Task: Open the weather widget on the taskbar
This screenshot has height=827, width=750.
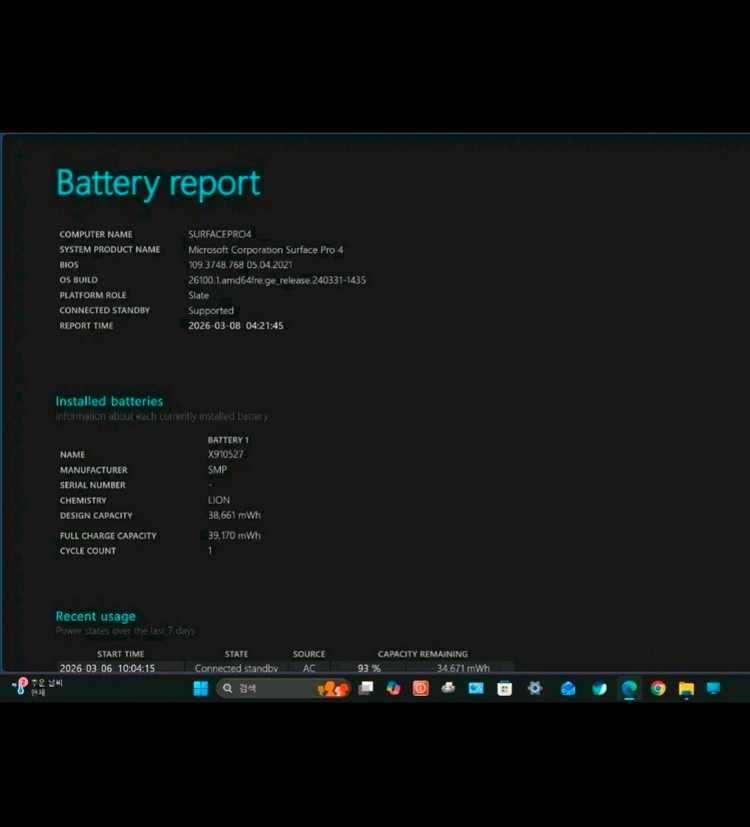Action: click(x=37, y=687)
